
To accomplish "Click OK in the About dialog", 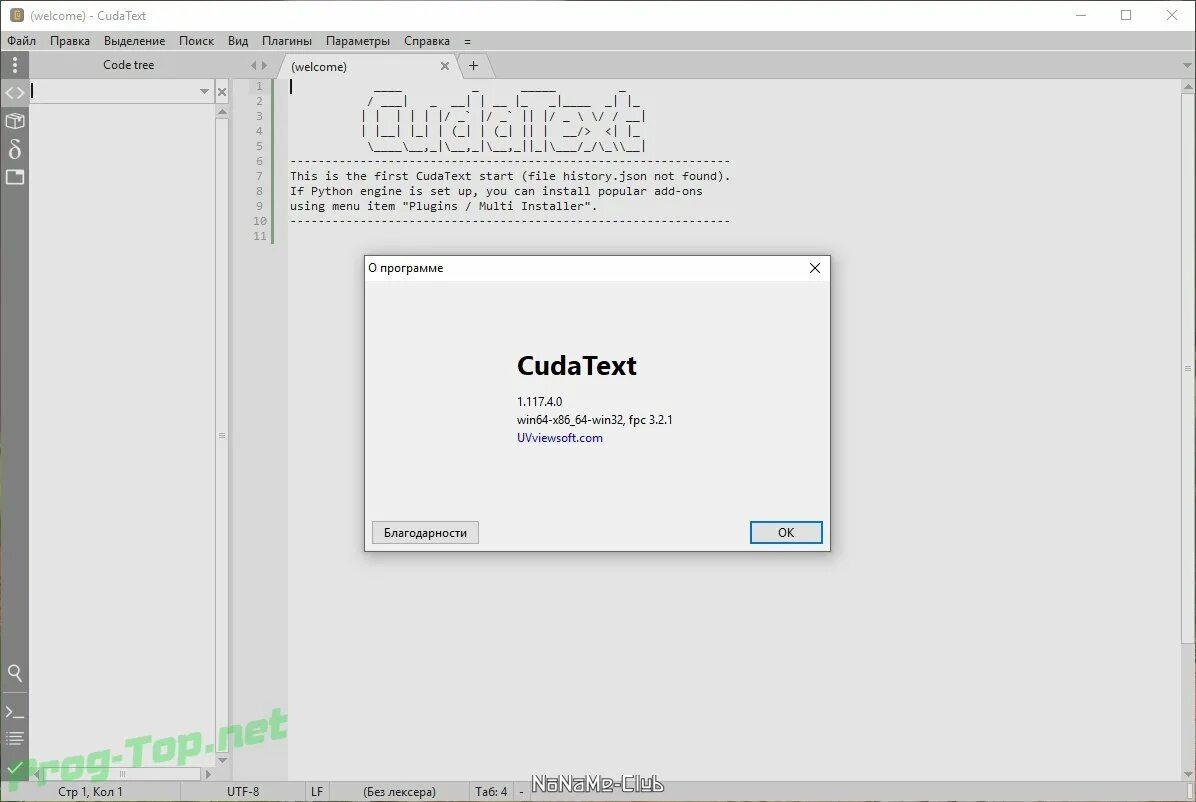I will (786, 533).
